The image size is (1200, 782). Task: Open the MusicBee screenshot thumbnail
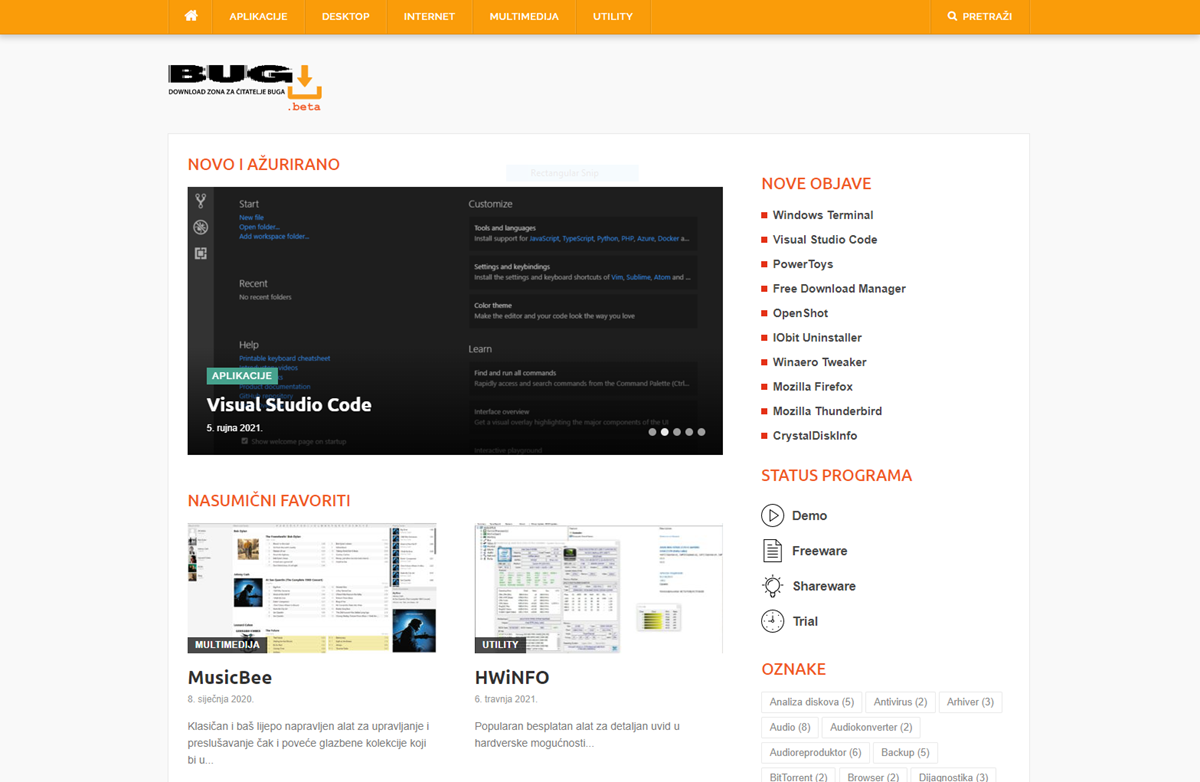point(312,588)
